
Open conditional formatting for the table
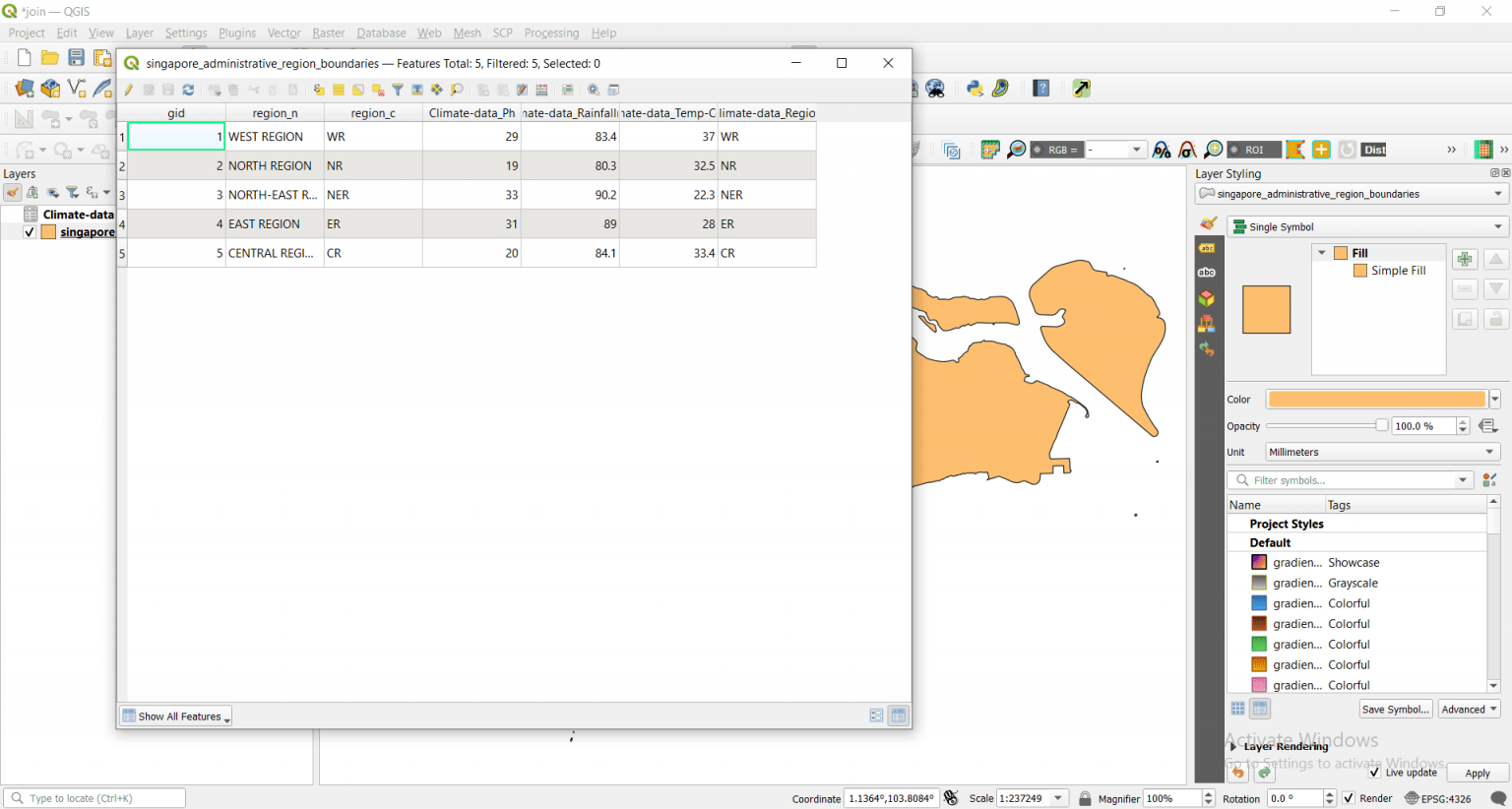567,90
